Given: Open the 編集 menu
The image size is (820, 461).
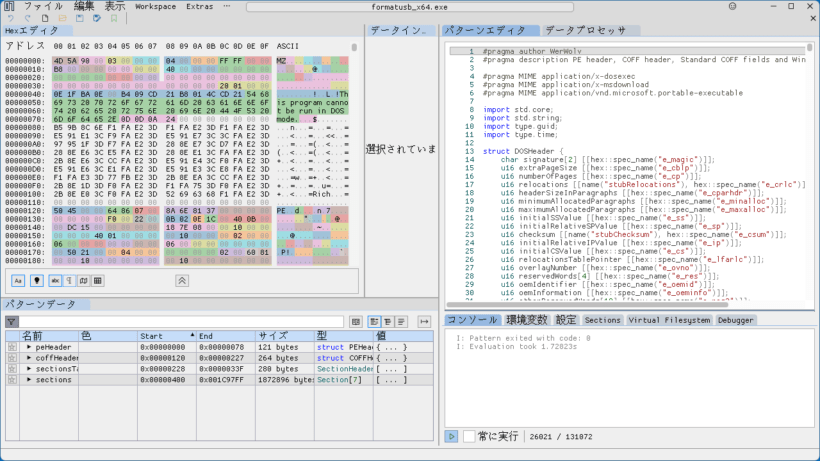Looking at the screenshot, I should [x=84, y=7].
